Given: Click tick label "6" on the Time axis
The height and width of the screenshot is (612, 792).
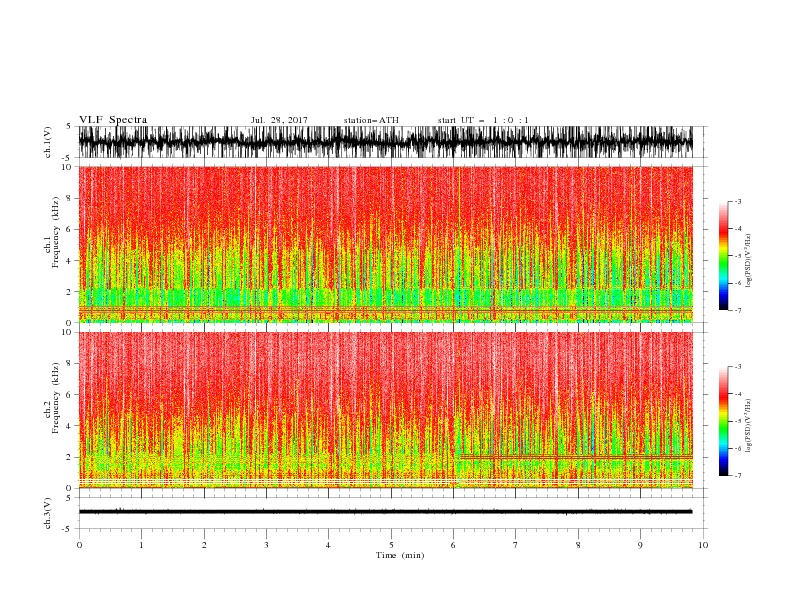Looking at the screenshot, I should tap(453, 545).
